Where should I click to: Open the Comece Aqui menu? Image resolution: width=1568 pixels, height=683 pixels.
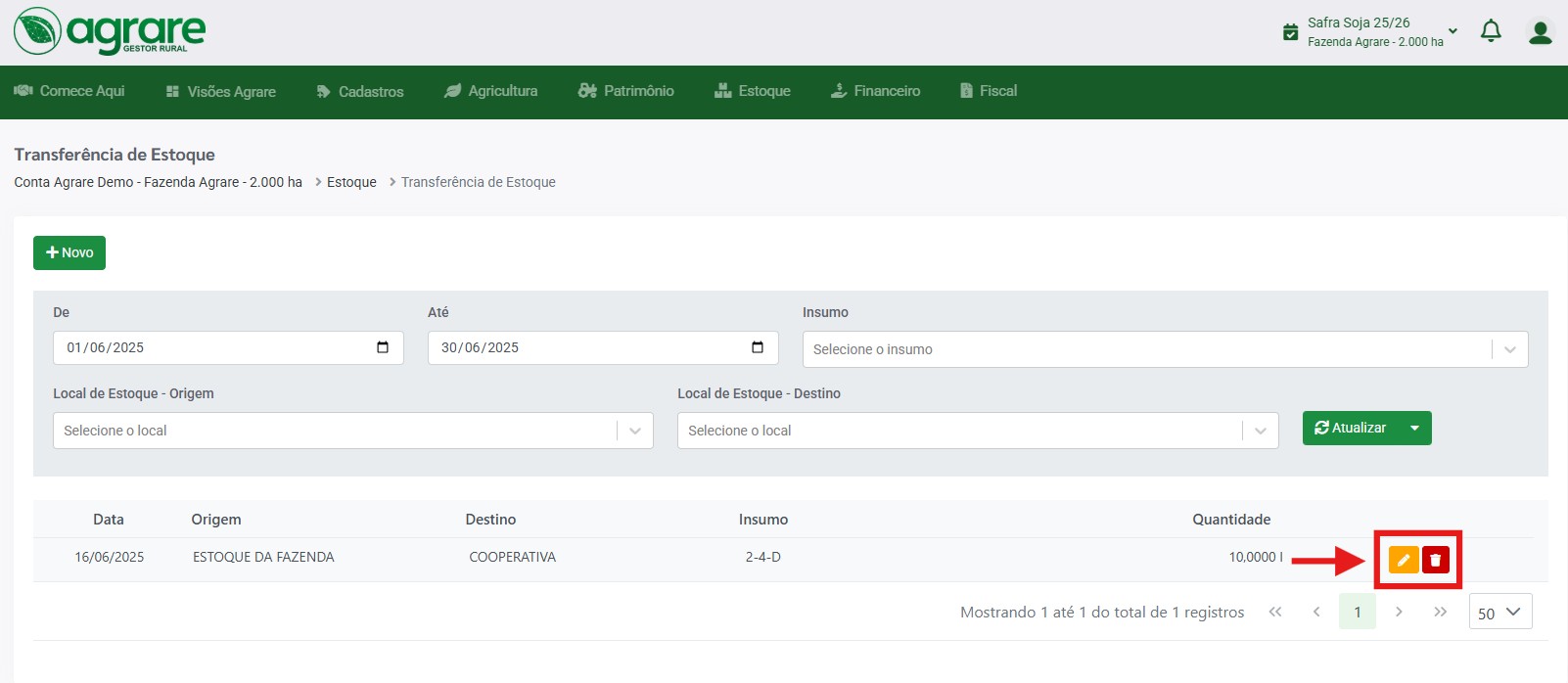tap(69, 91)
